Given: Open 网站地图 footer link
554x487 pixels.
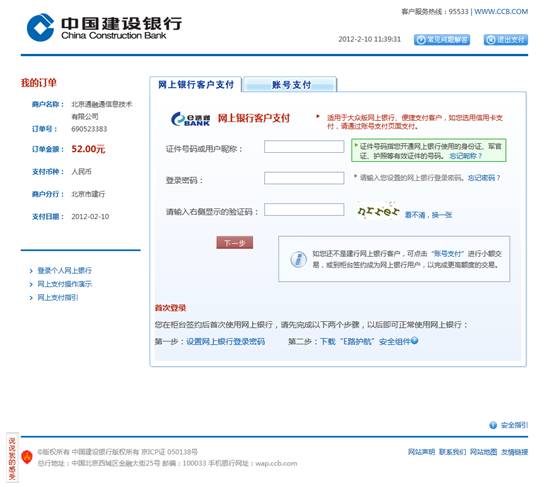Looking at the screenshot, I should 483,452.
